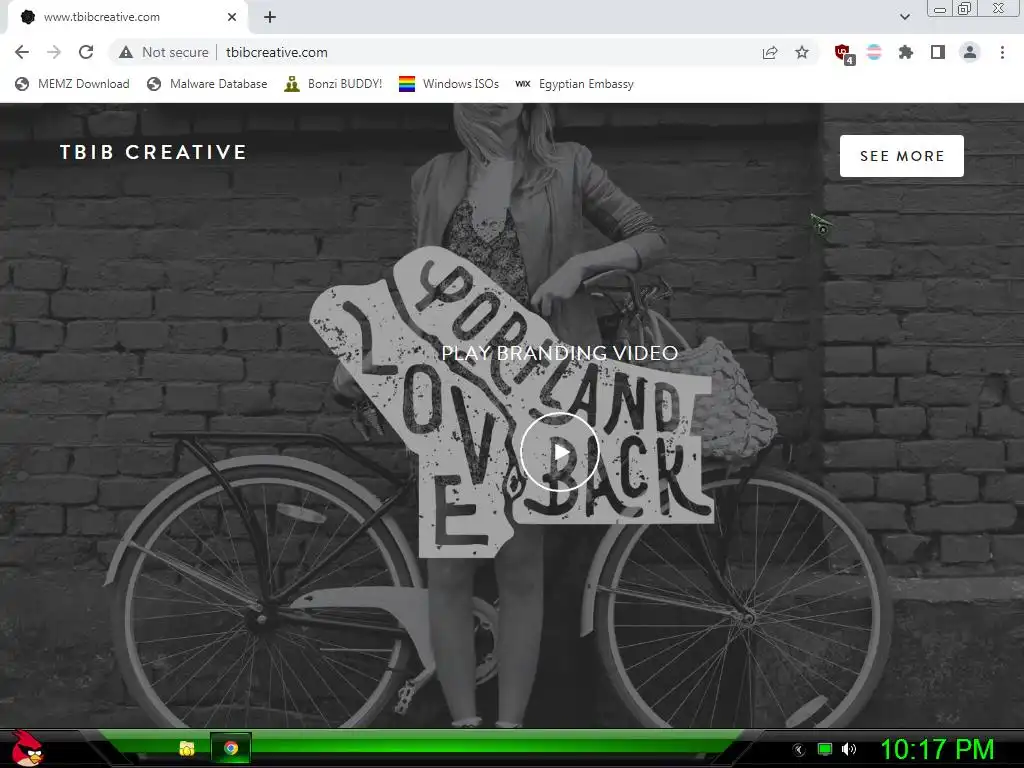The height and width of the screenshot is (768, 1024).
Task: Share this page using the share icon
Action: point(770,52)
